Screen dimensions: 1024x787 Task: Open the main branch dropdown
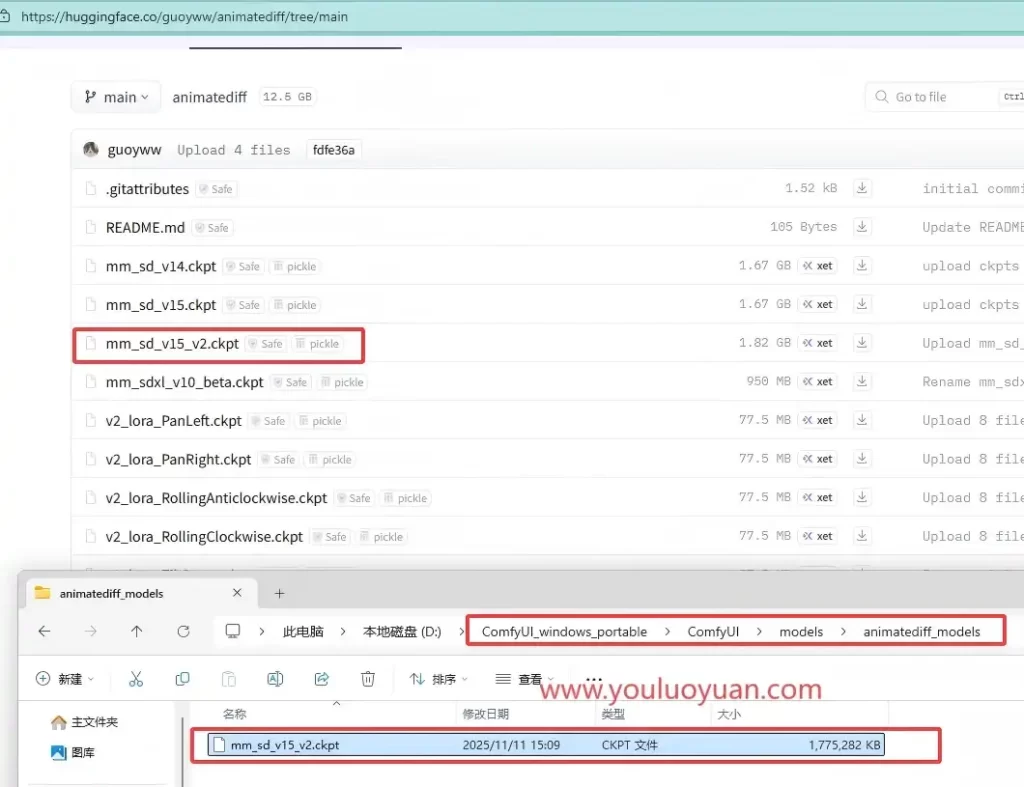point(116,97)
